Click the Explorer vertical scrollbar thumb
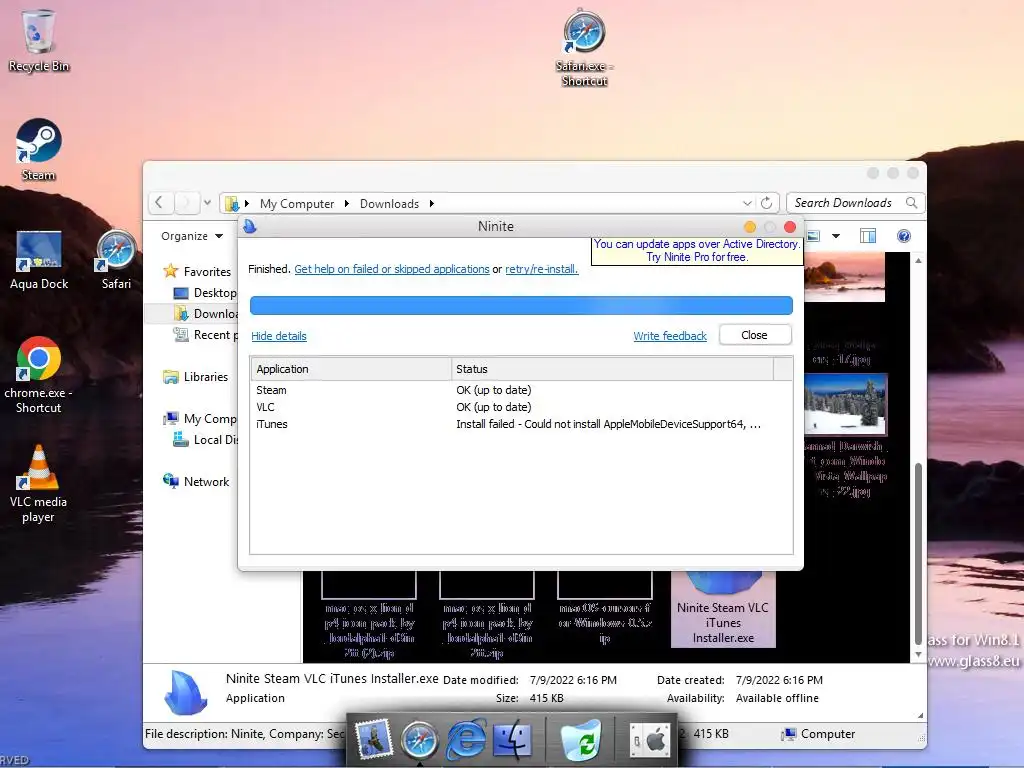Image resolution: width=1024 pixels, height=768 pixels. point(918,553)
